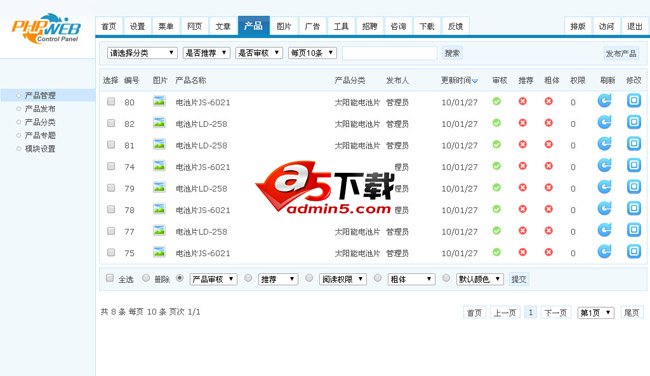Open the image thumbnail of product 80
Screen dimensions: 650x376
159,101
